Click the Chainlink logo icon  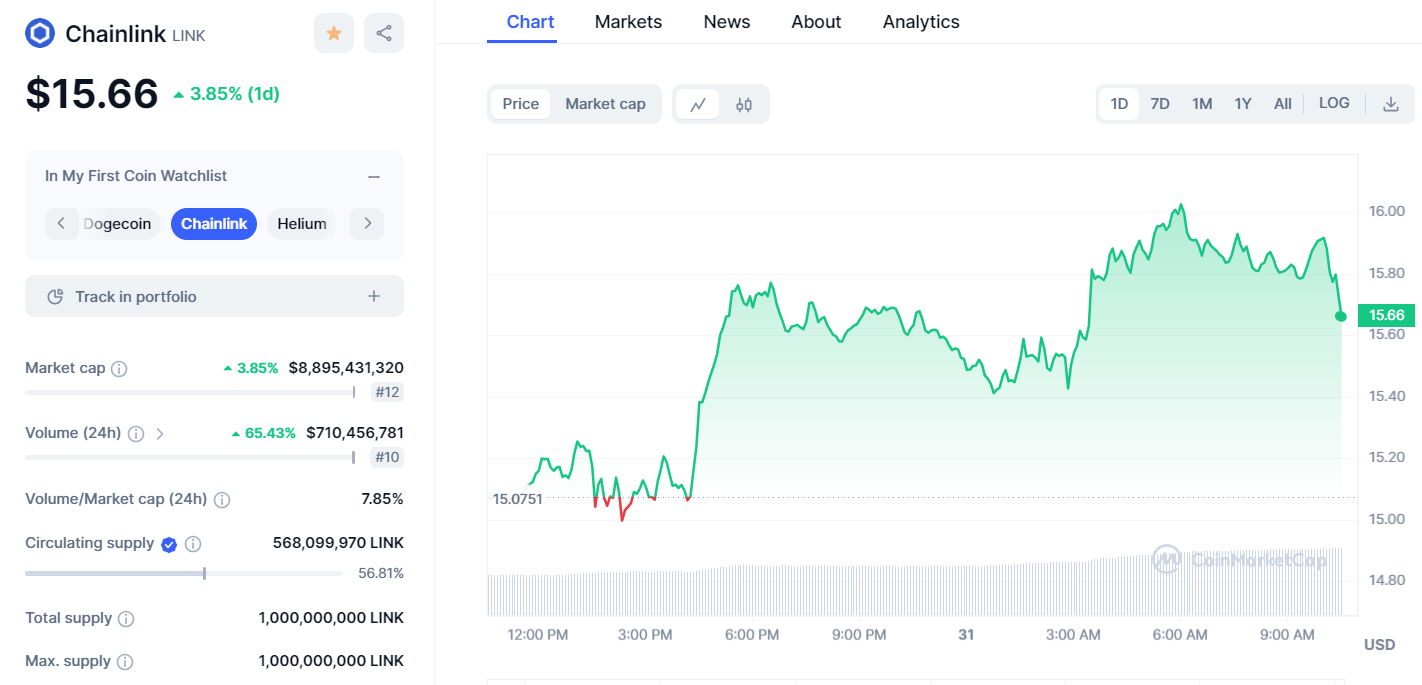pyautogui.click(x=40, y=33)
